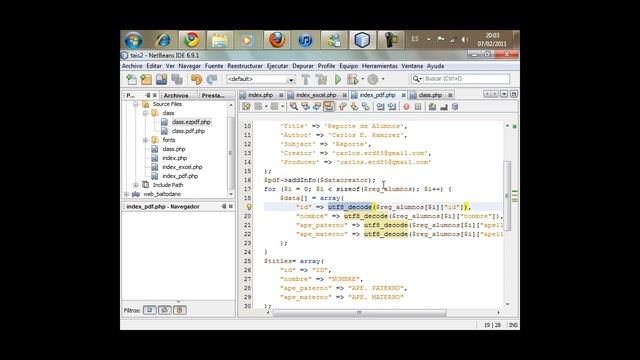Viewport: 640px width, 360px height.
Task: Select class.ezpdf.php in the project tree
Action: click(191, 122)
